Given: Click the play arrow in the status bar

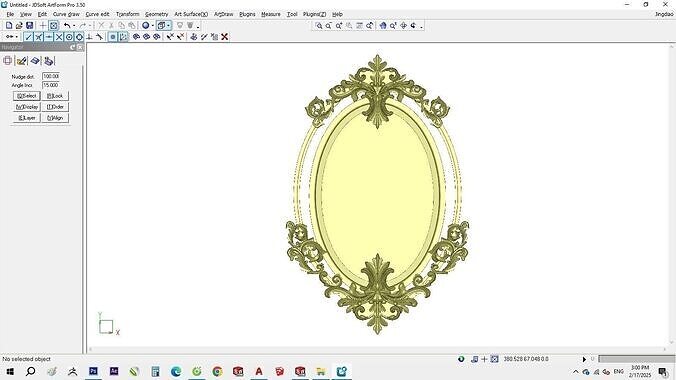Looking at the screenshot, I should click(584, 359).
